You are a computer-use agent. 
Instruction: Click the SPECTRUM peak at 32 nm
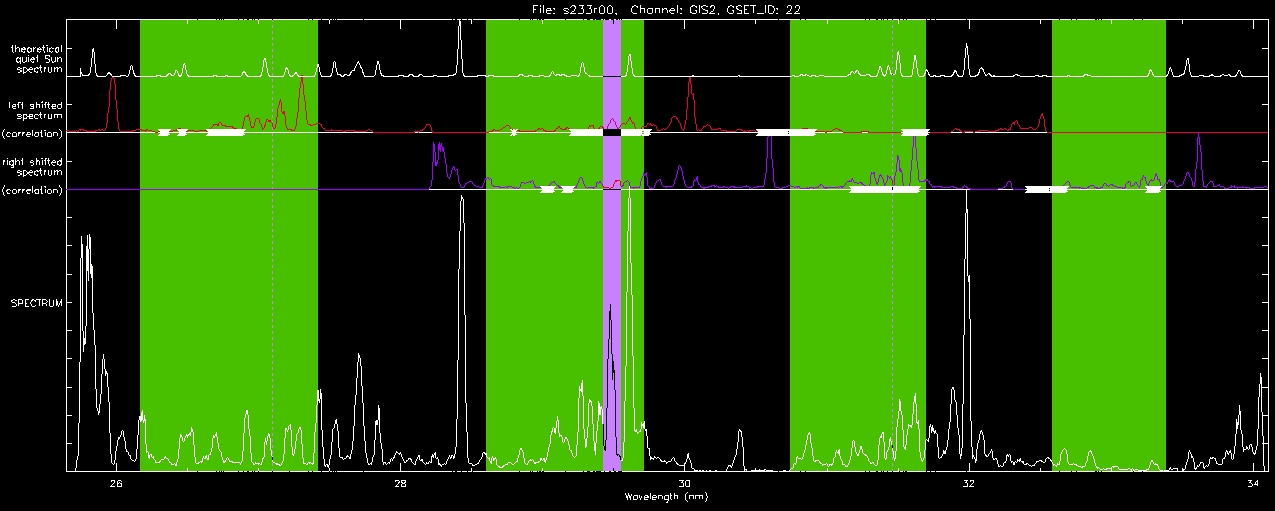(x=967, y=330)
